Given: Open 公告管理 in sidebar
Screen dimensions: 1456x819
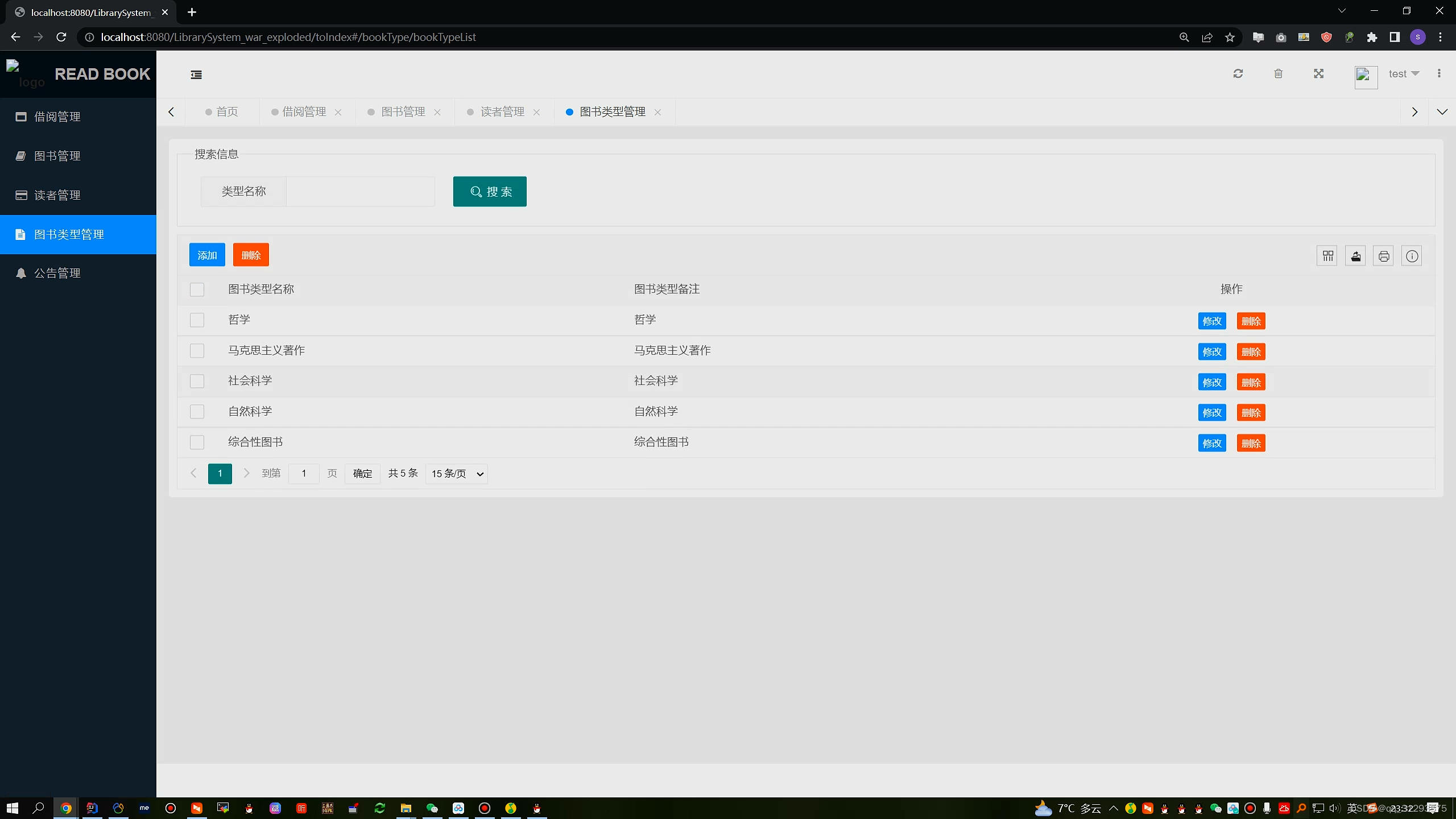Looking at the screenshot, I should click(x=57, y=274).
